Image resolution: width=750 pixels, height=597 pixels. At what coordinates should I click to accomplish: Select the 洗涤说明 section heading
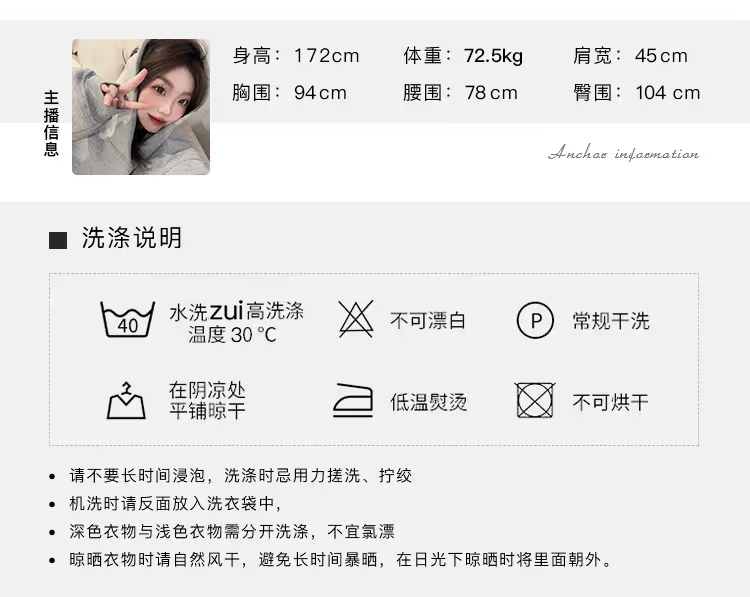click(132, 238)
